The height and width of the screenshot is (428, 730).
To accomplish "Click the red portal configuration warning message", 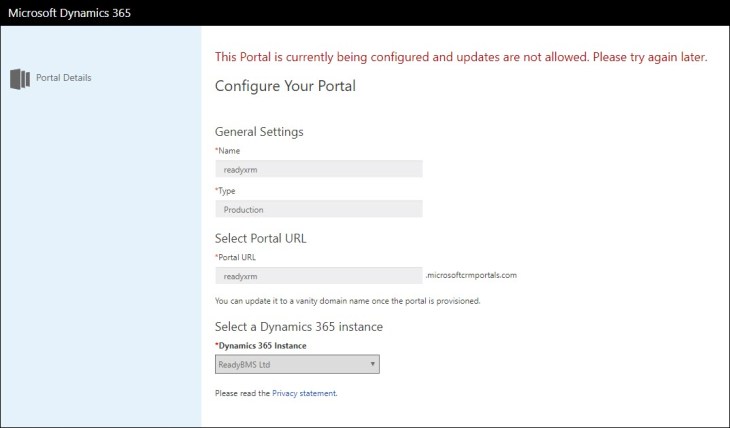I will coord(461,57).
